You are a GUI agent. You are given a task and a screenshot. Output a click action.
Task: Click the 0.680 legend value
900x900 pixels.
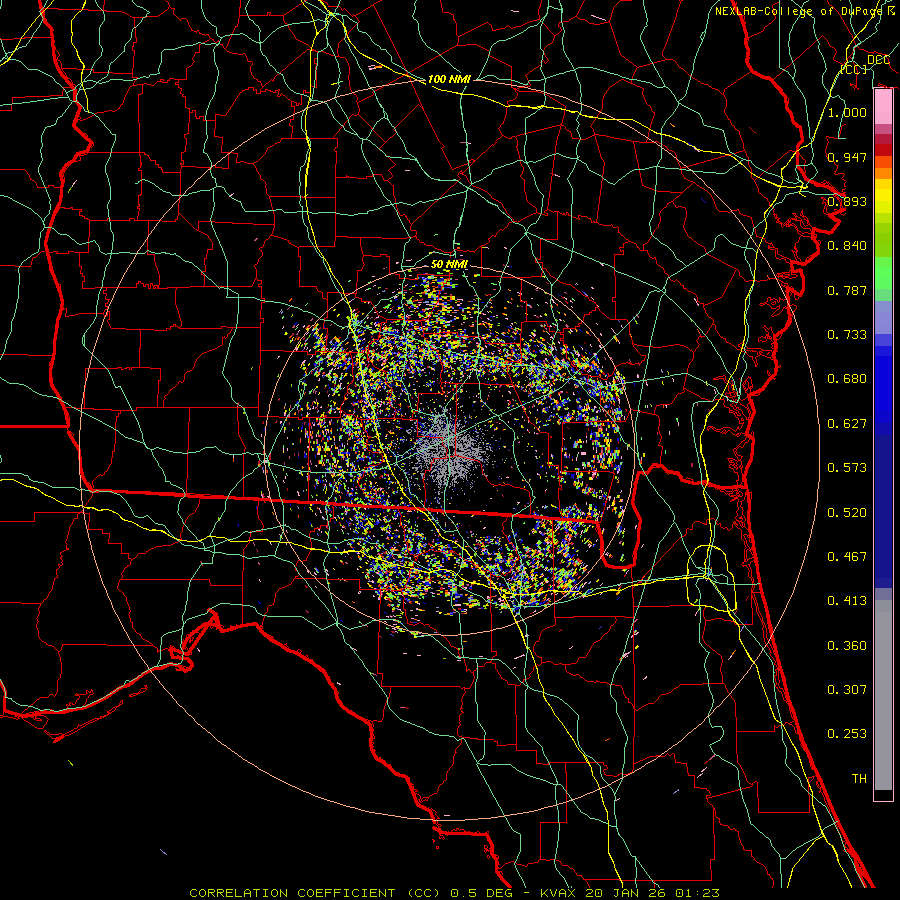847,379
